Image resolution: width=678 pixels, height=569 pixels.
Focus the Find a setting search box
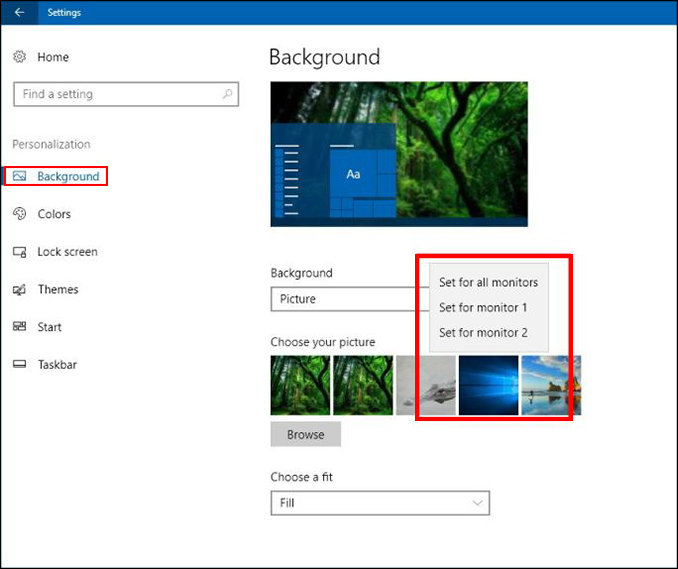tap(126, 94)
